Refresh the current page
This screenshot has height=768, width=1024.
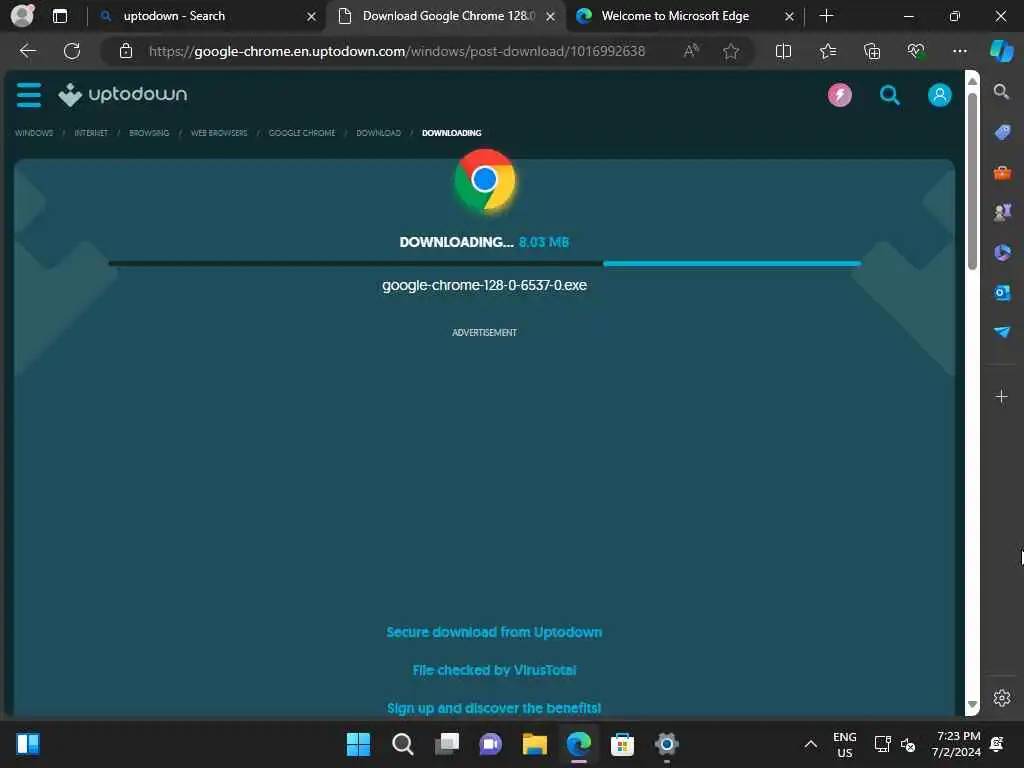point(72,51)
